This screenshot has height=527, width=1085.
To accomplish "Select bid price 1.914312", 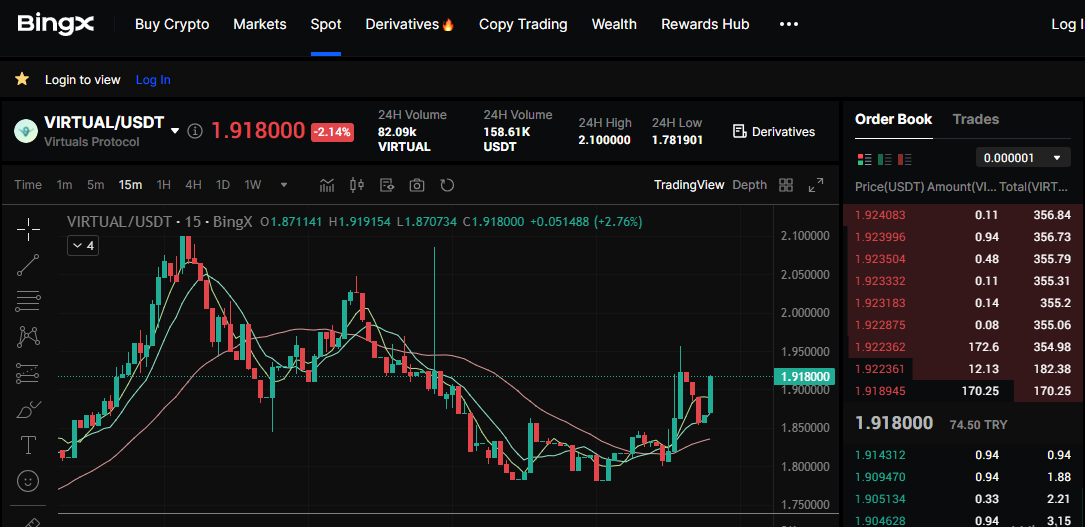I will [x=880, y=455].
